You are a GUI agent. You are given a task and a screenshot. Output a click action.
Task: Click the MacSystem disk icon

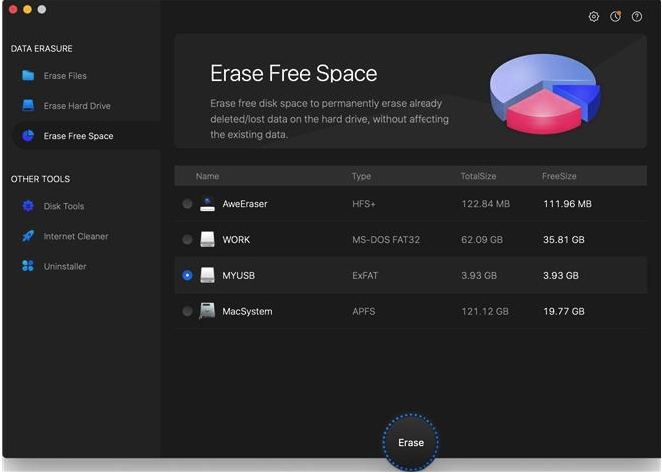[x=207, y=311]
